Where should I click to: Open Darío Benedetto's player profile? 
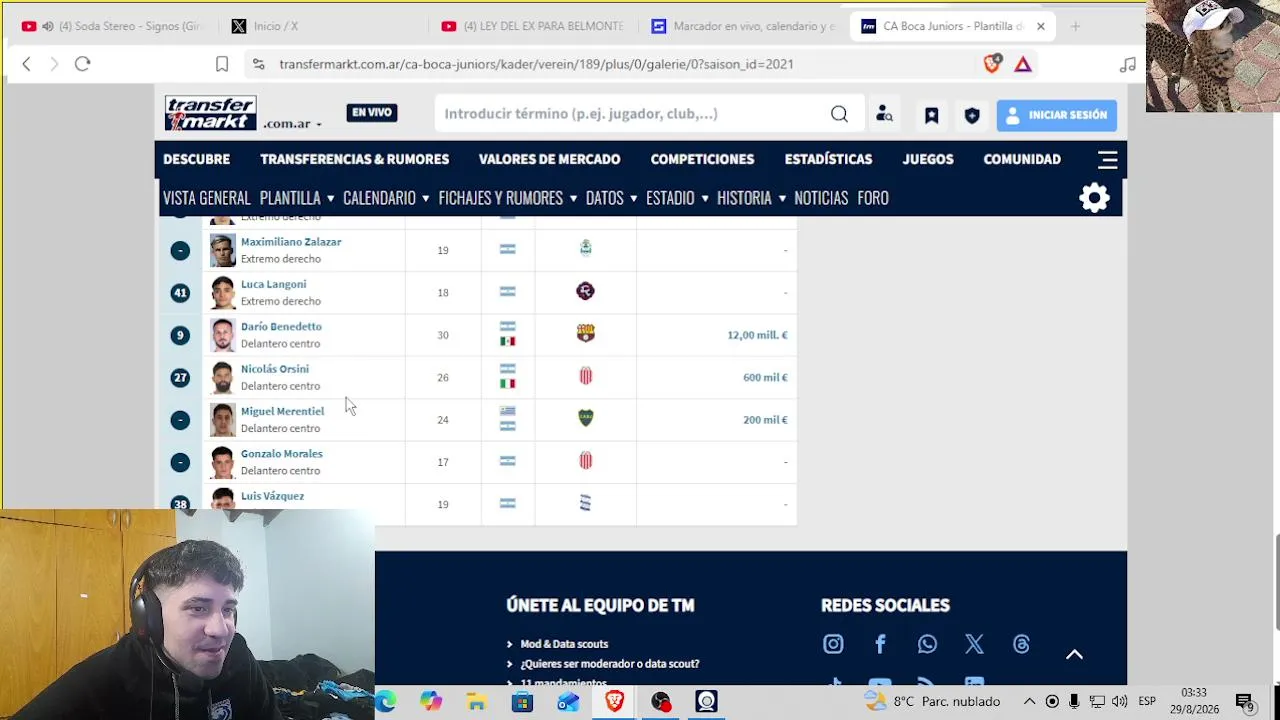(x=281, y=326)
